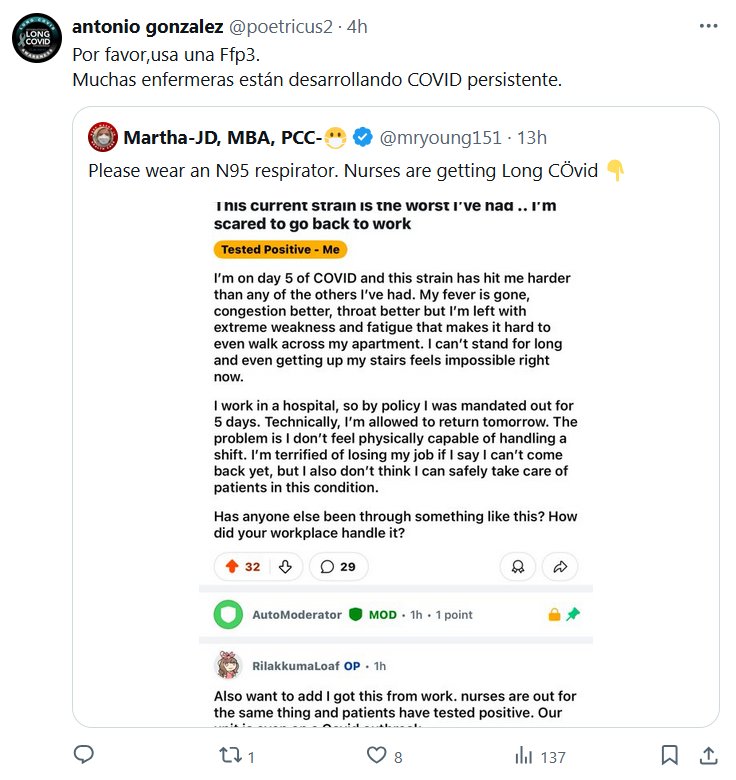This screenshot has width=736, height=780.
Task: Click the Reddit share arrow button
Action: click(x=560, y=566)
